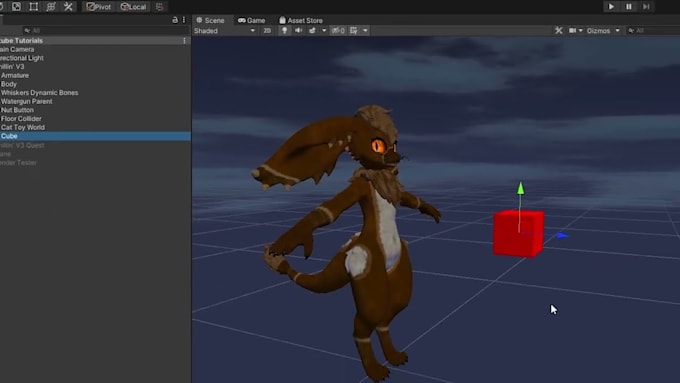
Task: Select disabled Blender Tester object
Action: [18, 163]
